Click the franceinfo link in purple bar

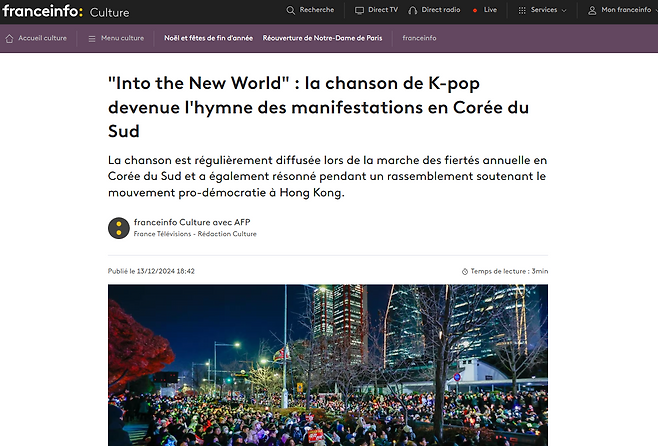(419, 38)
